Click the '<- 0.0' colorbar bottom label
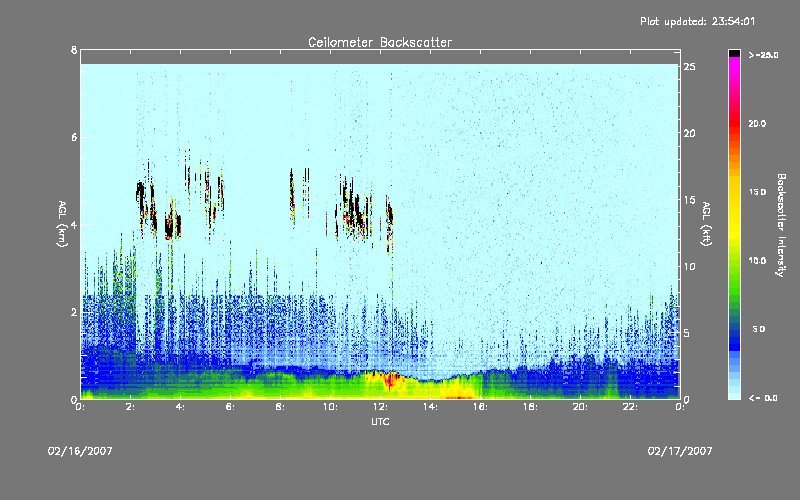Image resolution: width=800 pixels, height=500 pixels. click(x=763, y=398)
